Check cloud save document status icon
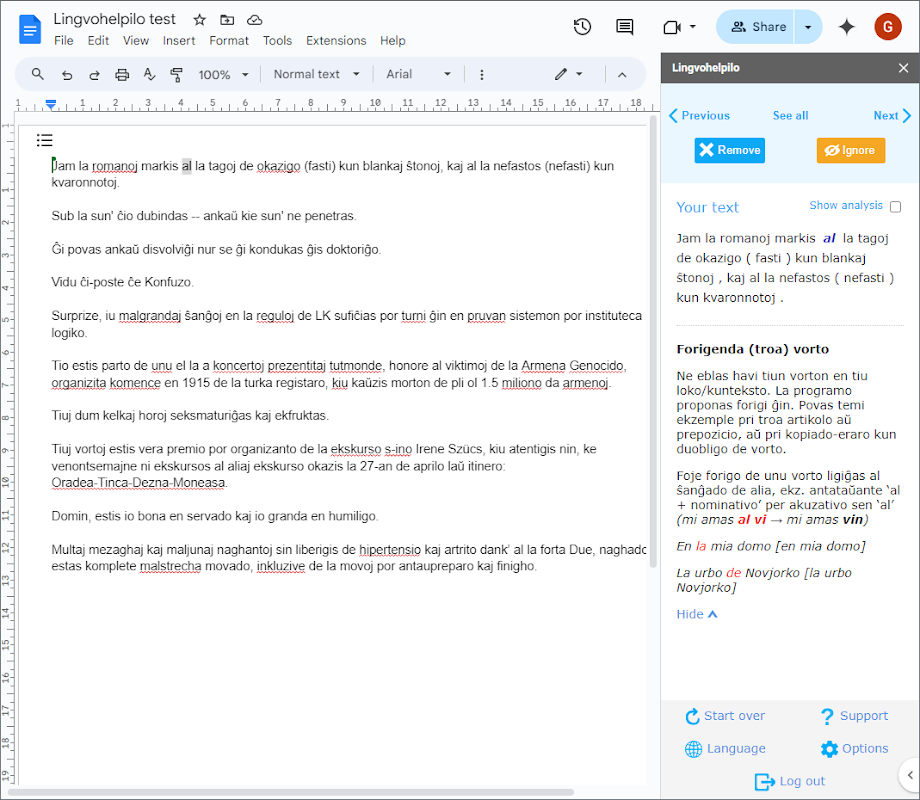 (x=255, y=20)
